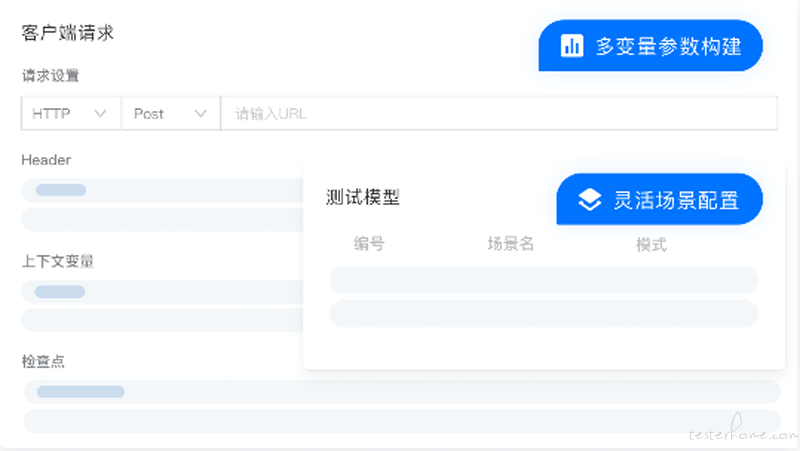
Task: Click the 客户端请求 heading
Action: (67, 33)
